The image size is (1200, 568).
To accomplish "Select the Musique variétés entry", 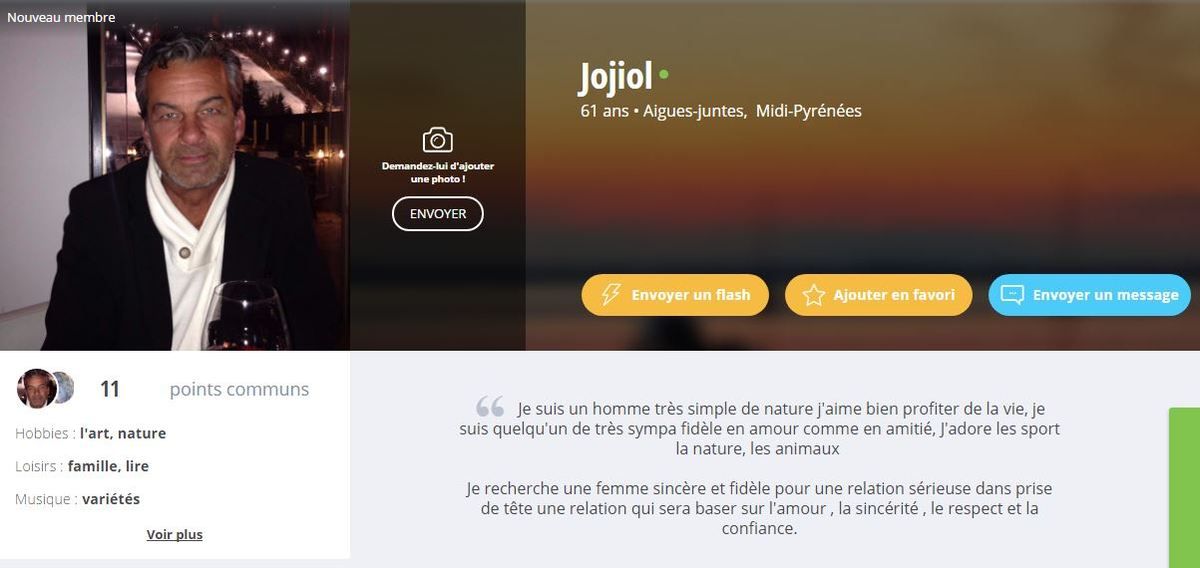I will [78, 499].
